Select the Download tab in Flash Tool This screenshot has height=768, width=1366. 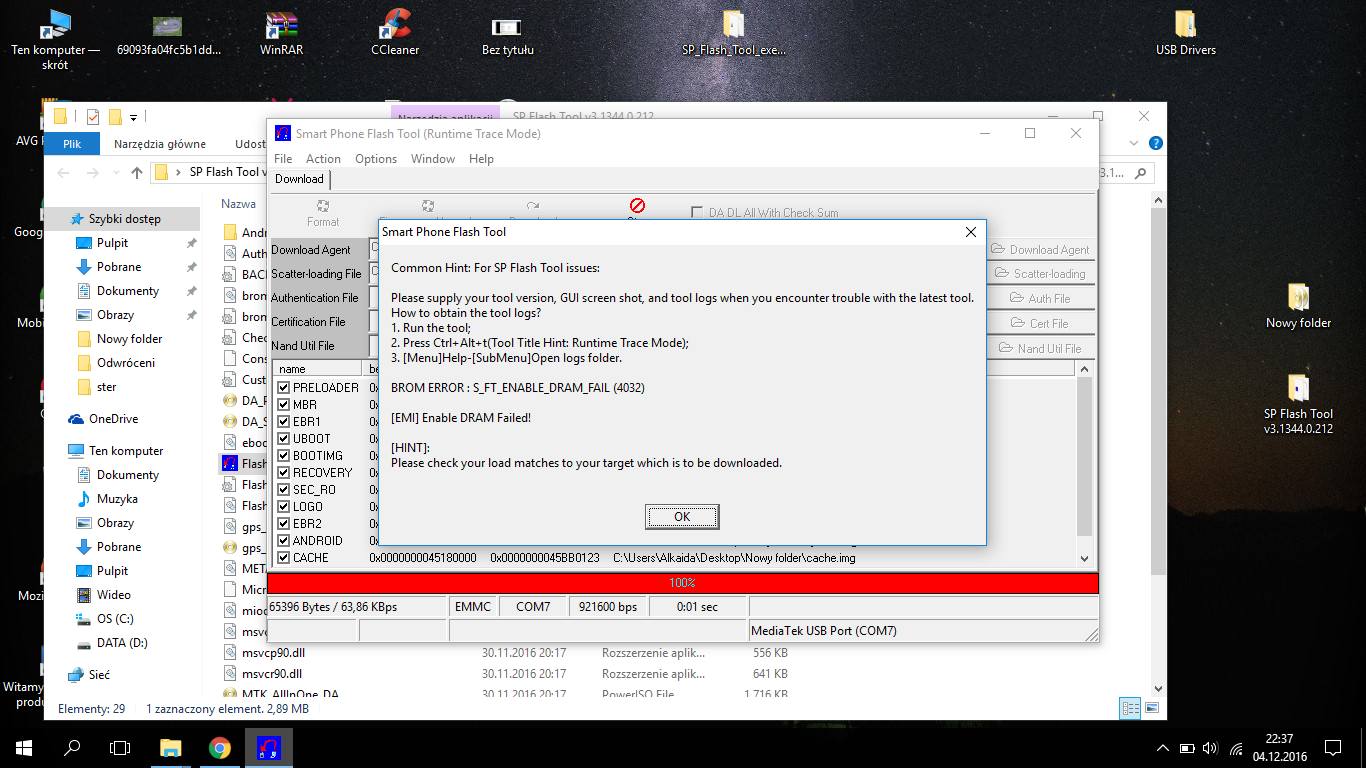click(x=300, y=179)
